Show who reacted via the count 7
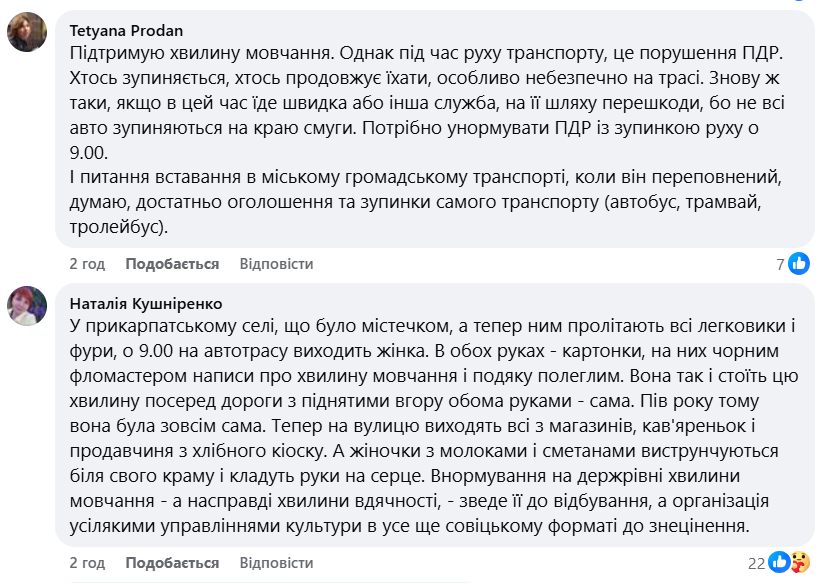This screenshot has width=832, height=583. click(x=780, y=264)
